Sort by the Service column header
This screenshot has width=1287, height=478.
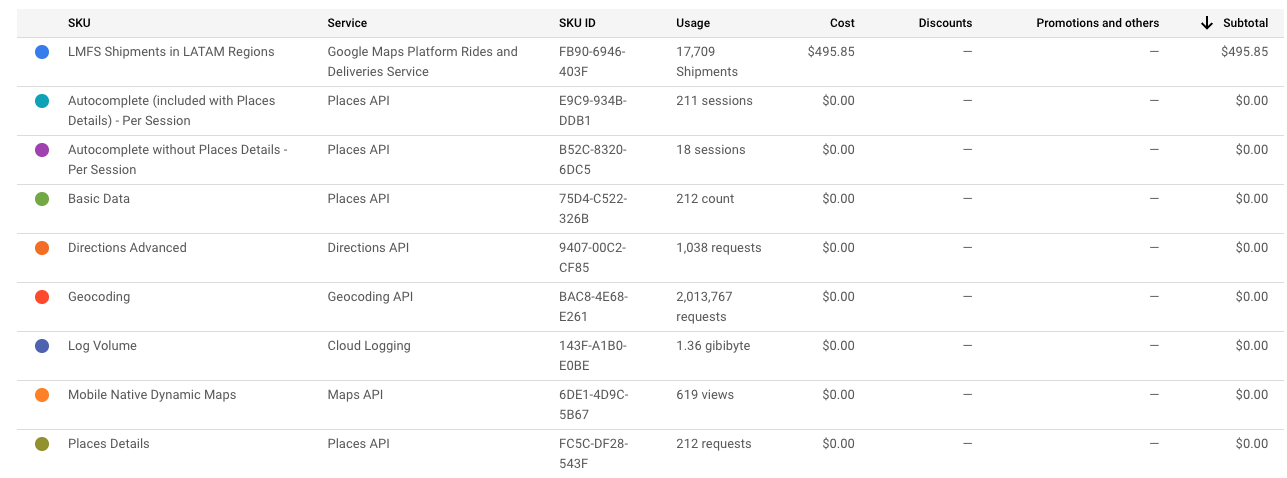(347, 23)
